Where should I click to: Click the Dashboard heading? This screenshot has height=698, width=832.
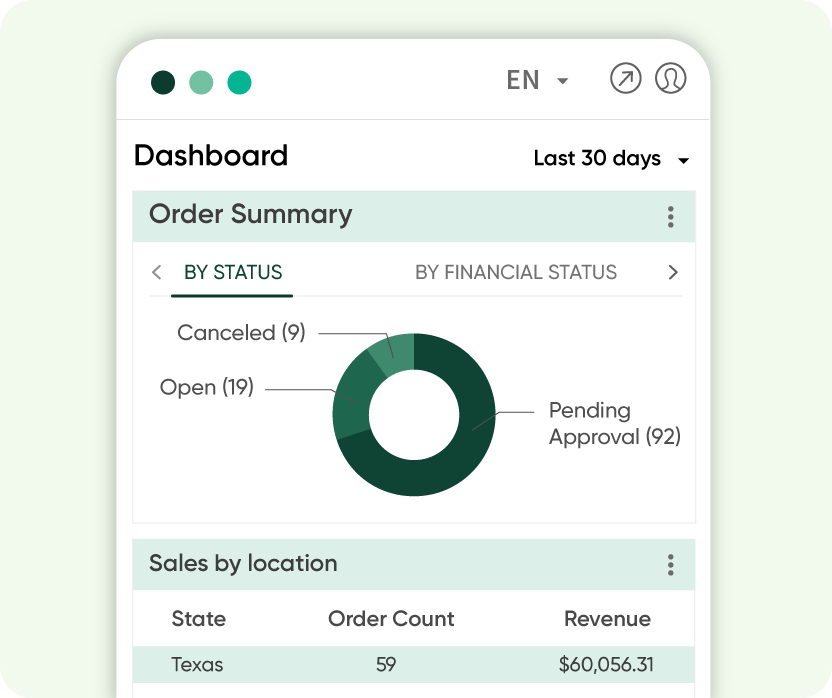(211, 155)
